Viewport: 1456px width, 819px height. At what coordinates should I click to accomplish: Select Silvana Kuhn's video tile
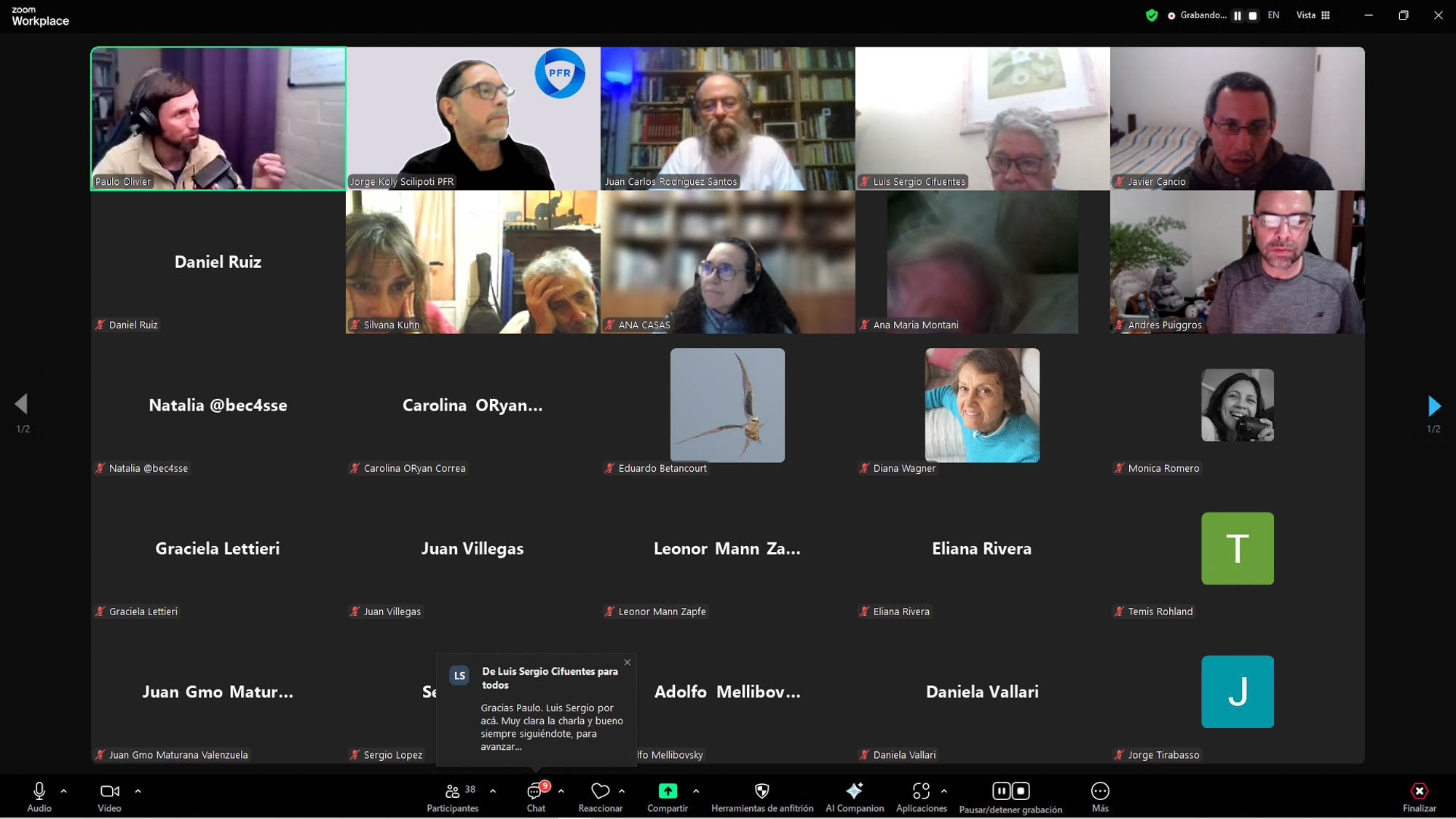(473, 262)
